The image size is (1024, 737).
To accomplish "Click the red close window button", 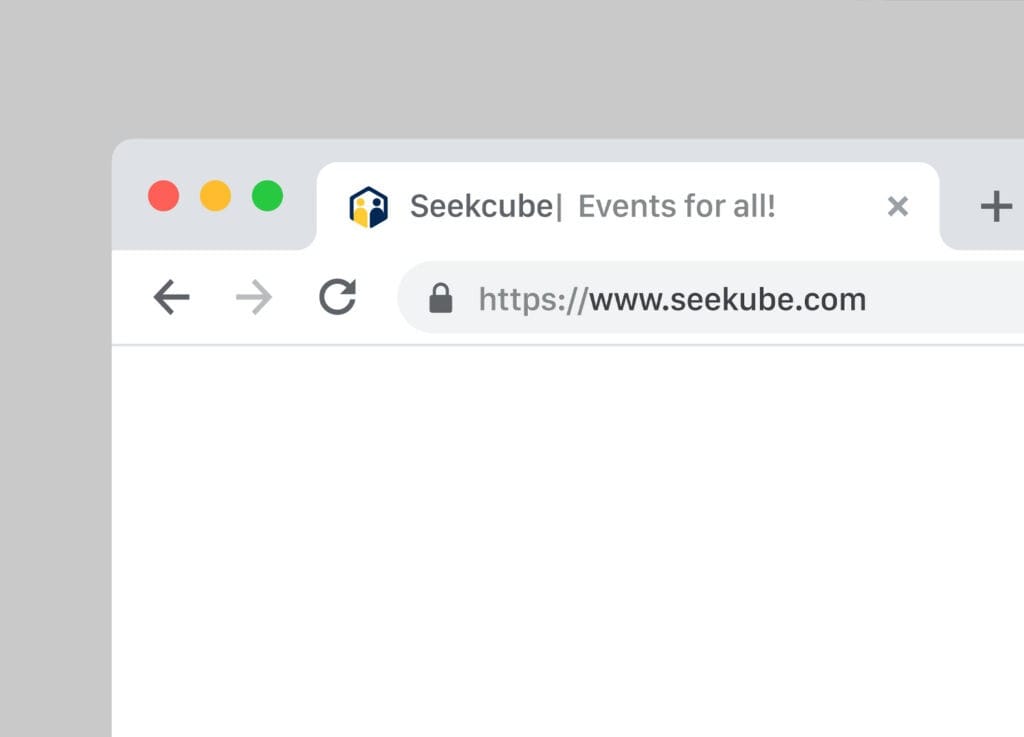I will (163, 195).
